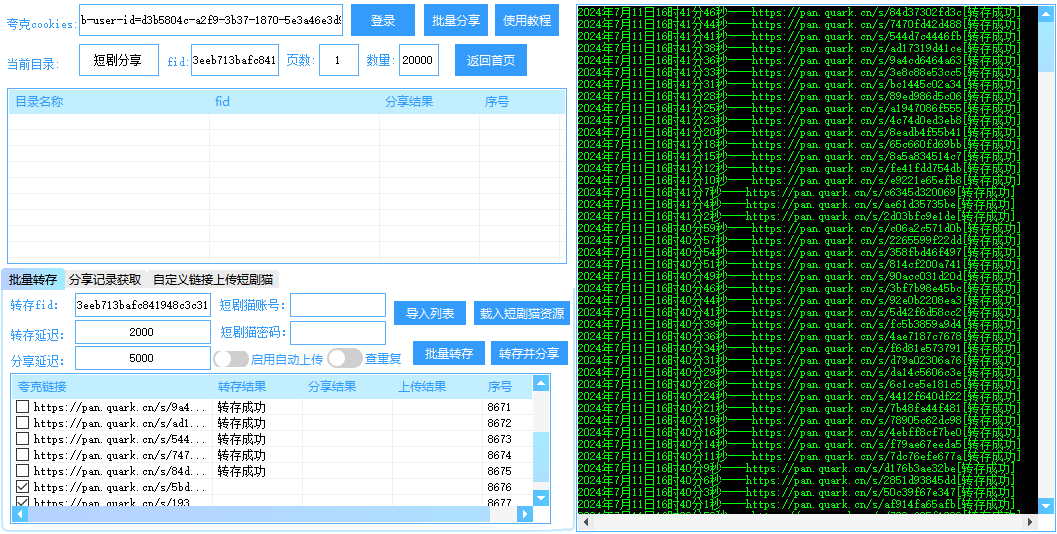Viewport: 1057px width, 534px height.
Task: Click the up arrow of link list scrollbar
Action: (x=541, y=383)
